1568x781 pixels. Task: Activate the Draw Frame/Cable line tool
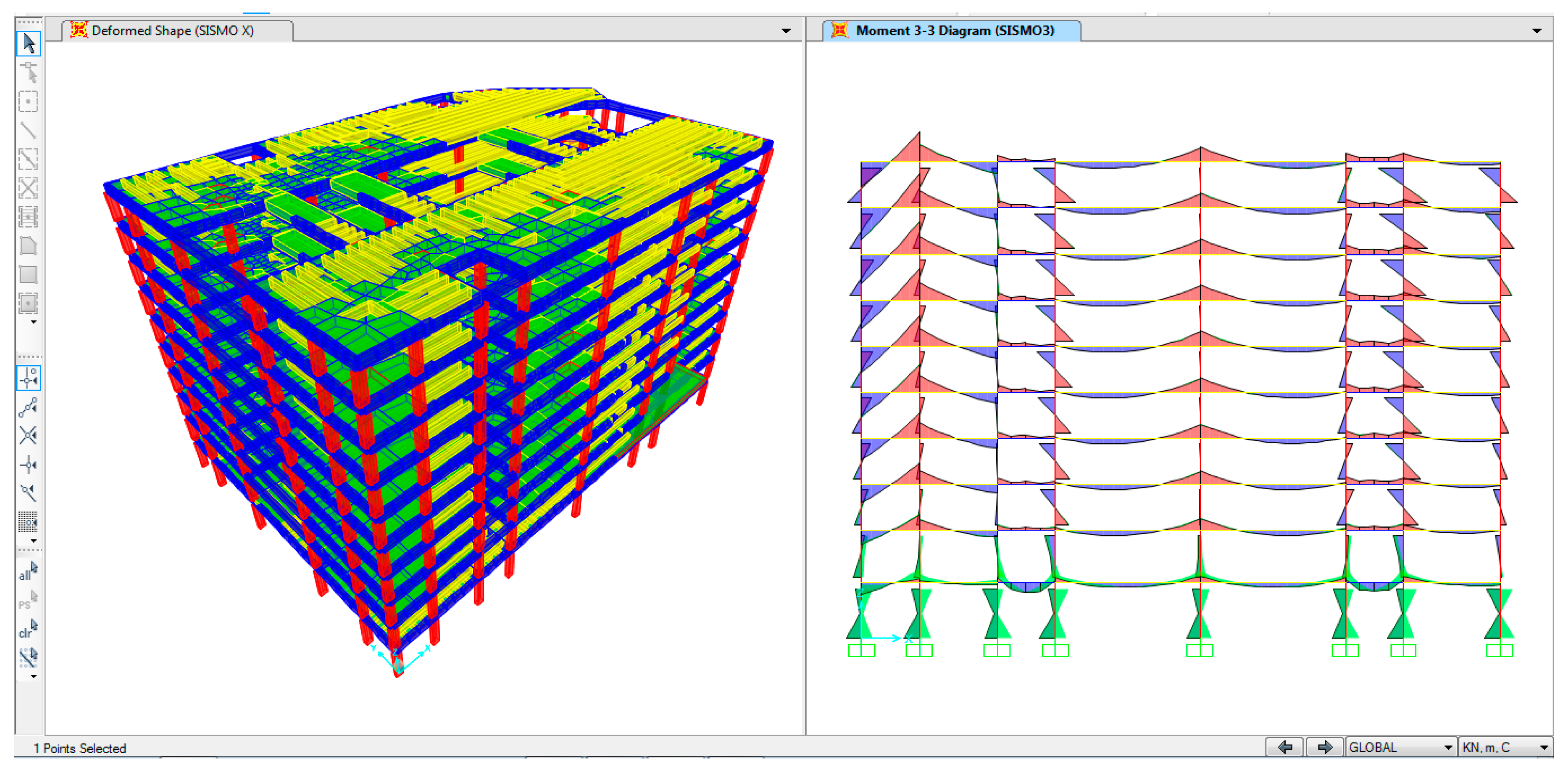[x=28, y=129]
